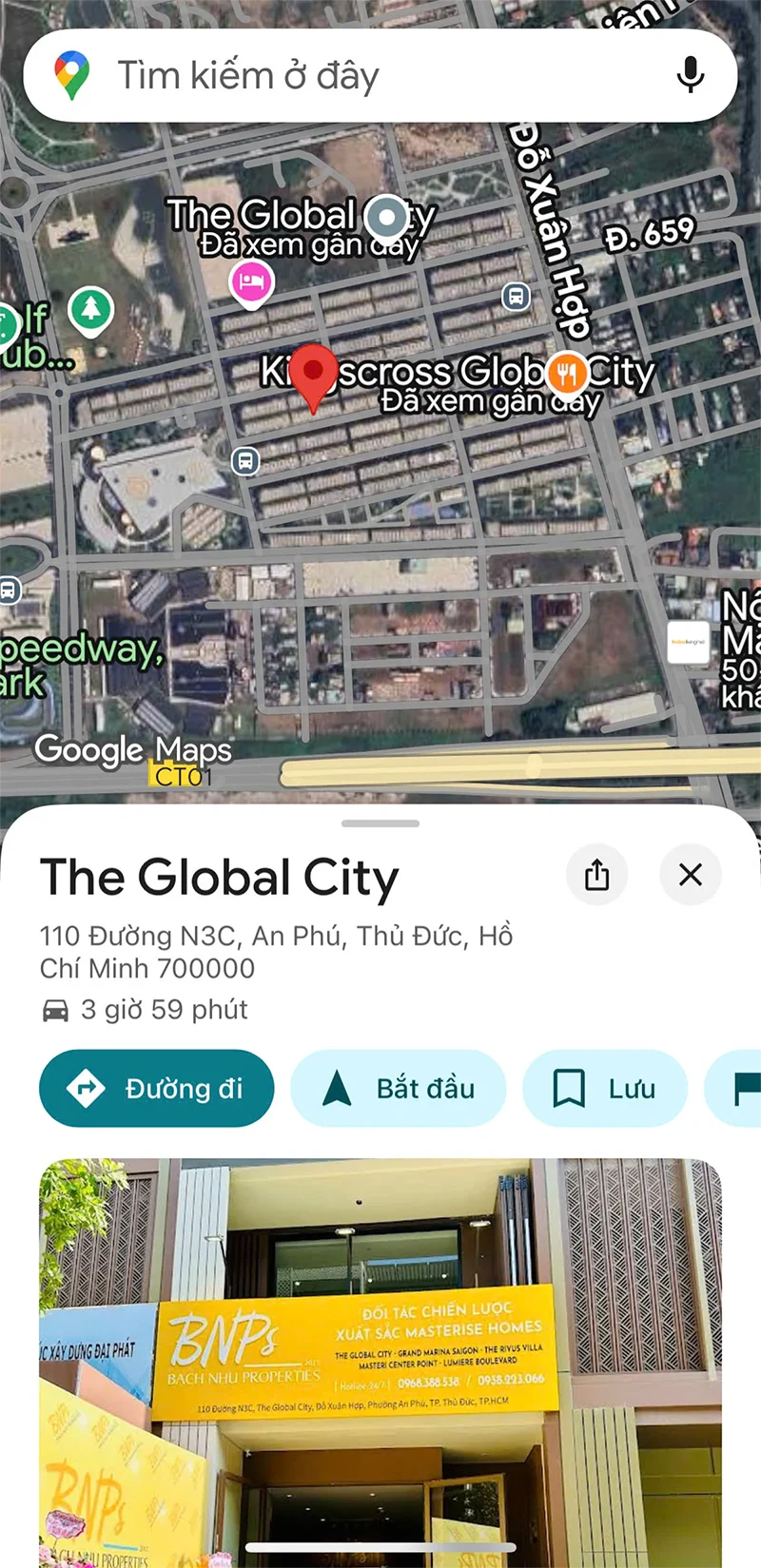Image resolution: width=761 pixels, height=1568 pixels.
Task: Tap the gray recently viewed place marker
Action: pyautogui.click(x=386, y=217)
